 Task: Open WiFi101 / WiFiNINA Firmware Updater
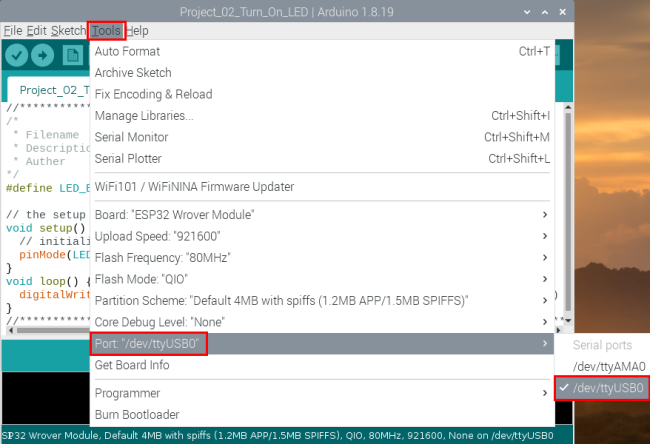(322, 187)
